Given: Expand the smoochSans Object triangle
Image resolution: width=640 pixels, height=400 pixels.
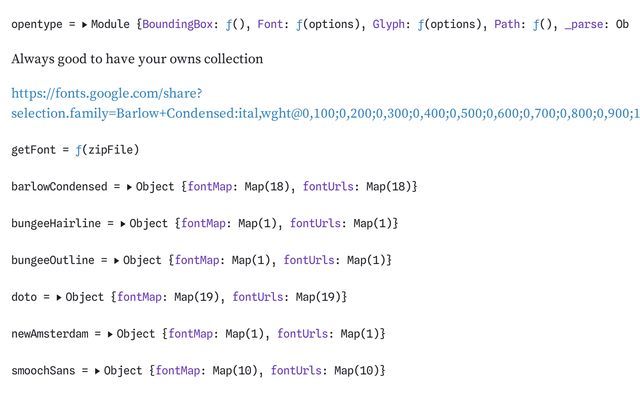Looking at the screenshot, I should tap(98, 370).
